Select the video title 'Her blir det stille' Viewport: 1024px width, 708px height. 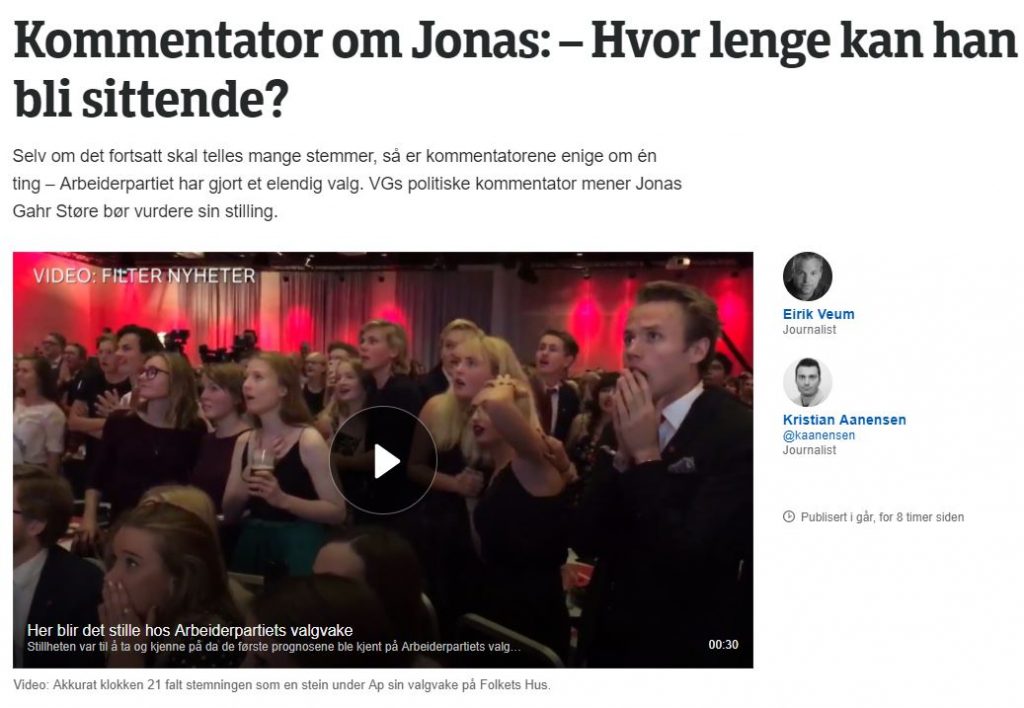click(x=190, y=630)
